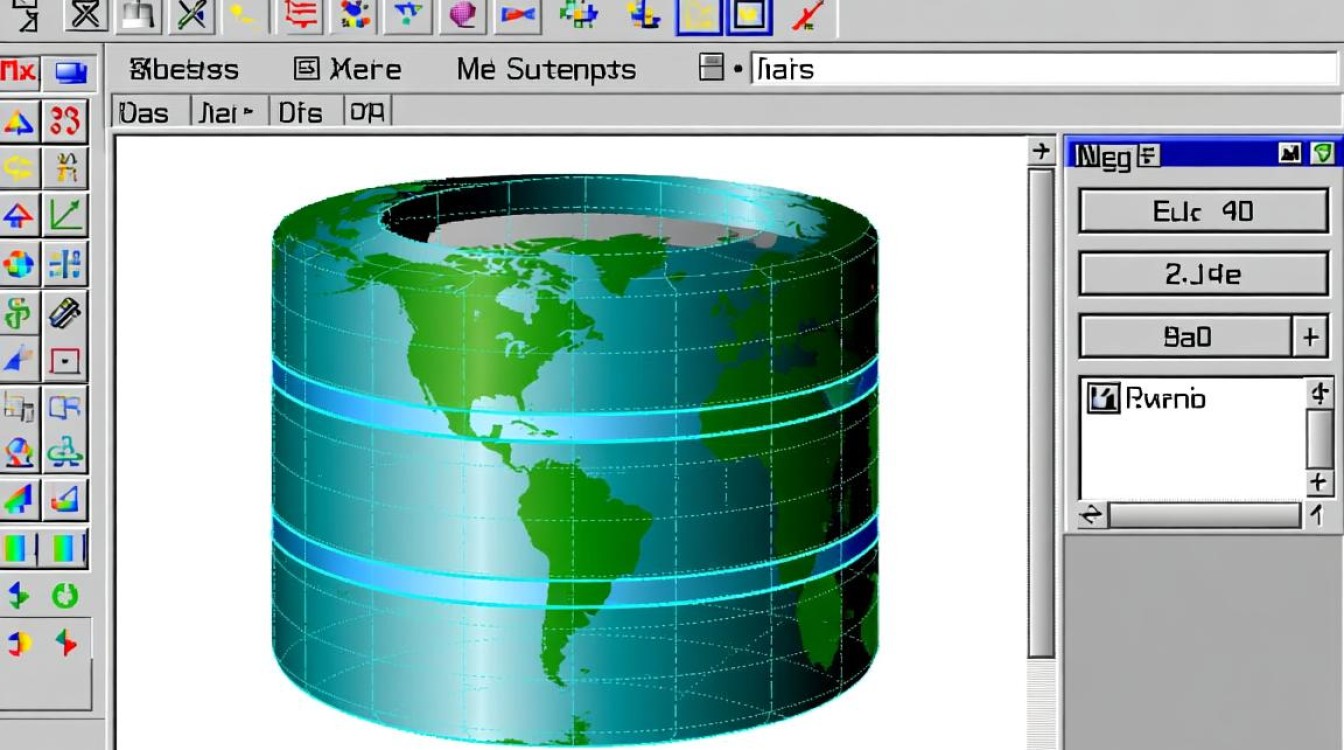Screen dimensions: 1344x750
Task: Click the purple sphere icon in top toolbar
Action: coord(463,14)
